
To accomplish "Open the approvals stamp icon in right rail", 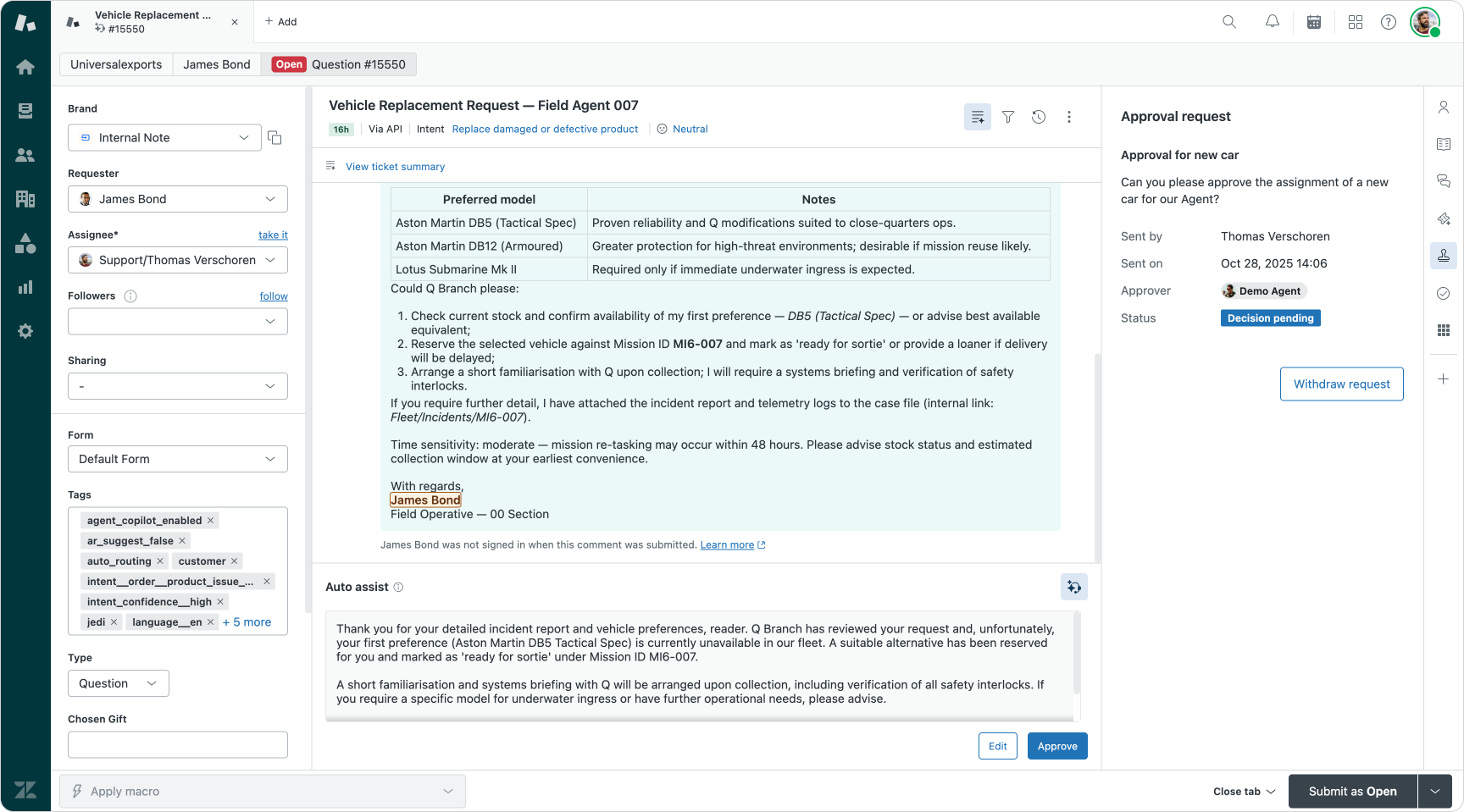I will click(1444, 256).
